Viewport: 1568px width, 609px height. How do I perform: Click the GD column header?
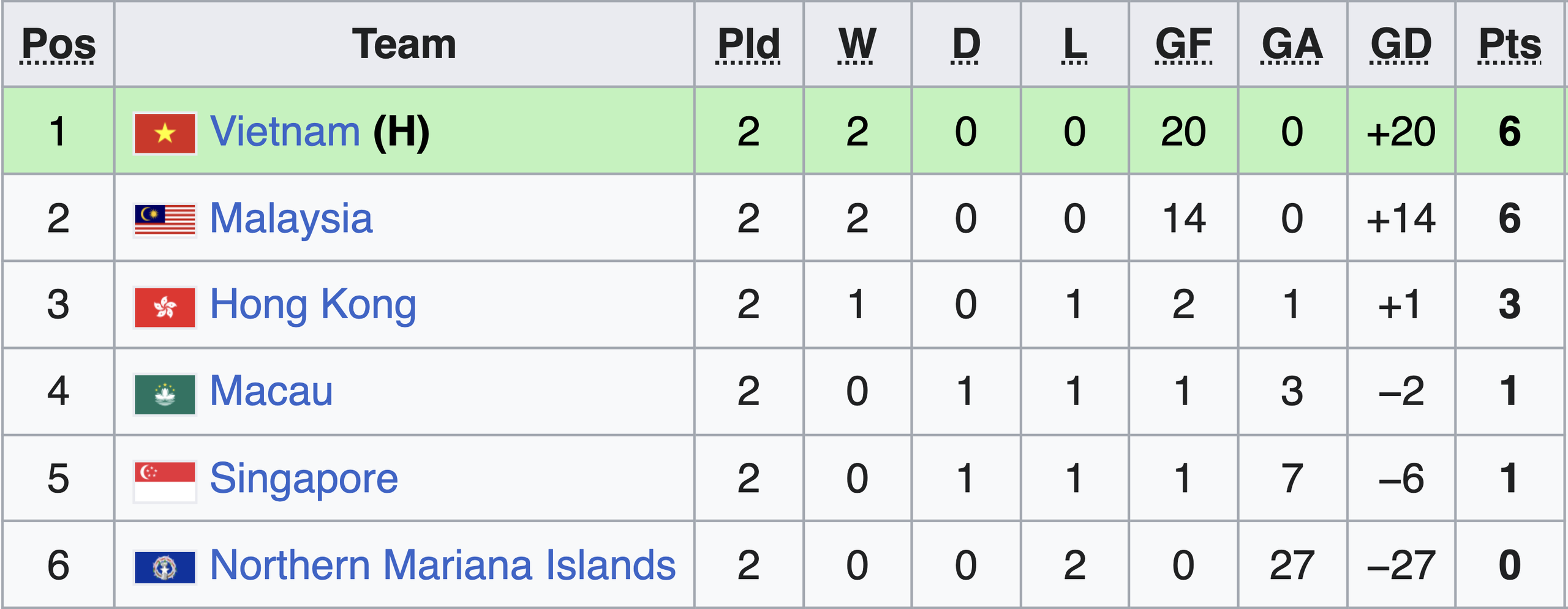[1401, 45]
